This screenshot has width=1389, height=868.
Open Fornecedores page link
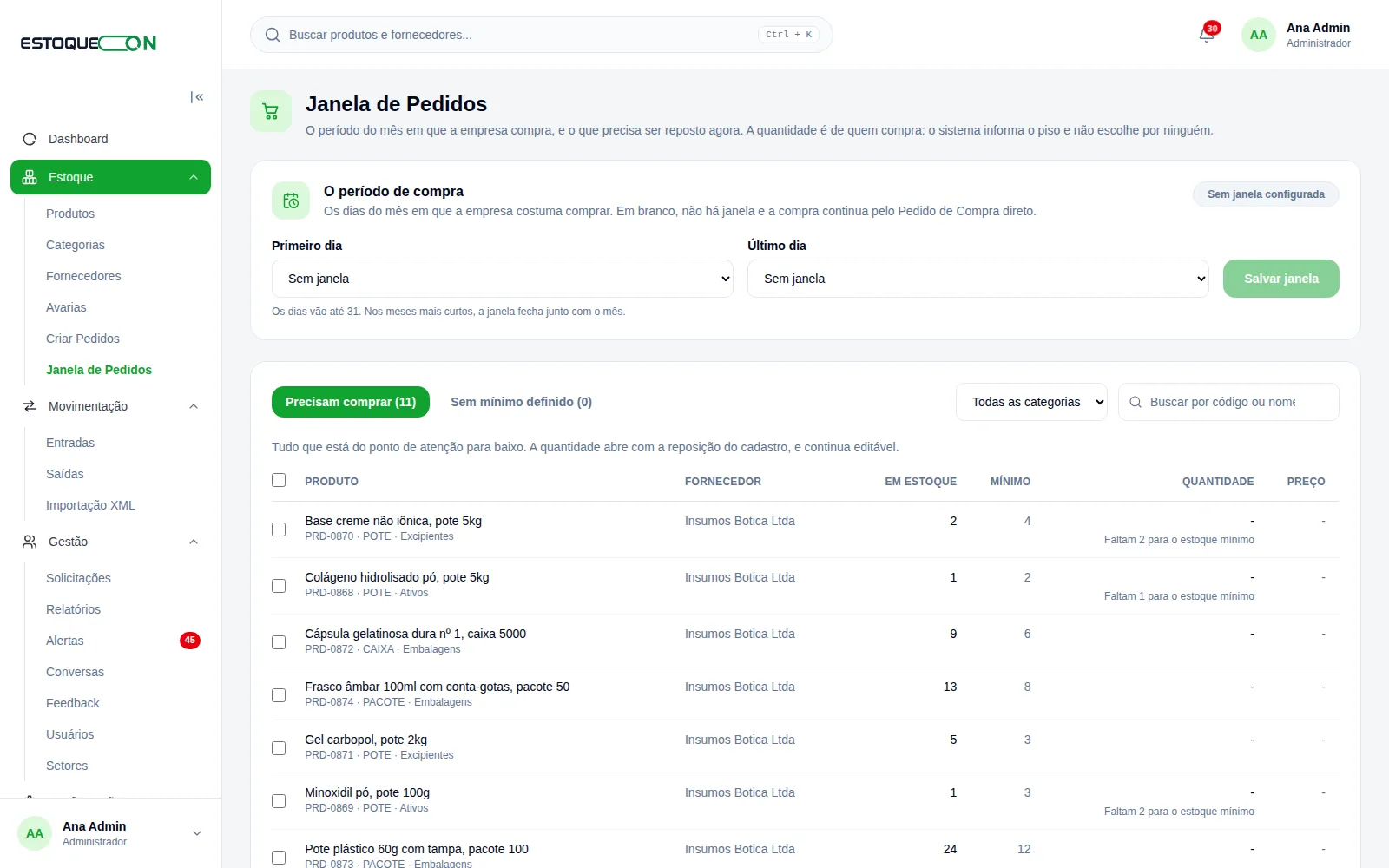(83, 276)
